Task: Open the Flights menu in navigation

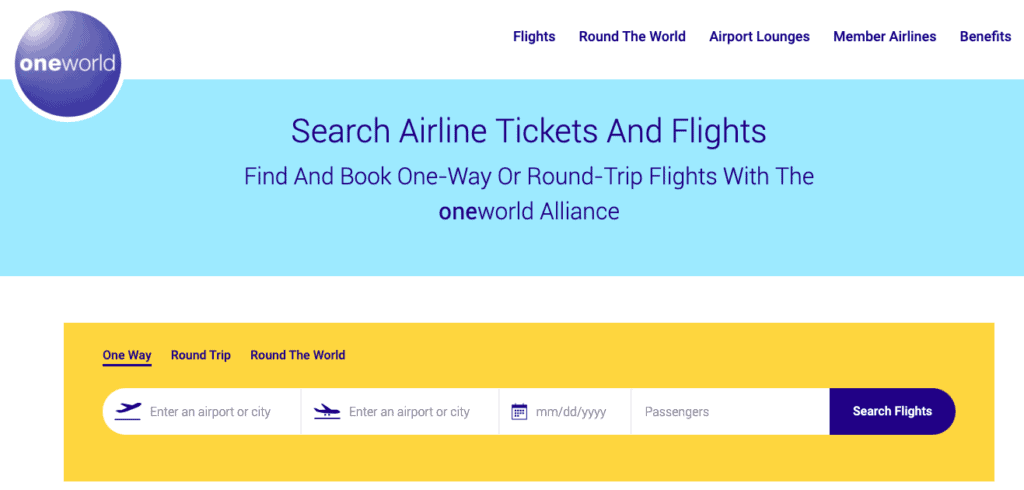Action: (x=534, y=37)
